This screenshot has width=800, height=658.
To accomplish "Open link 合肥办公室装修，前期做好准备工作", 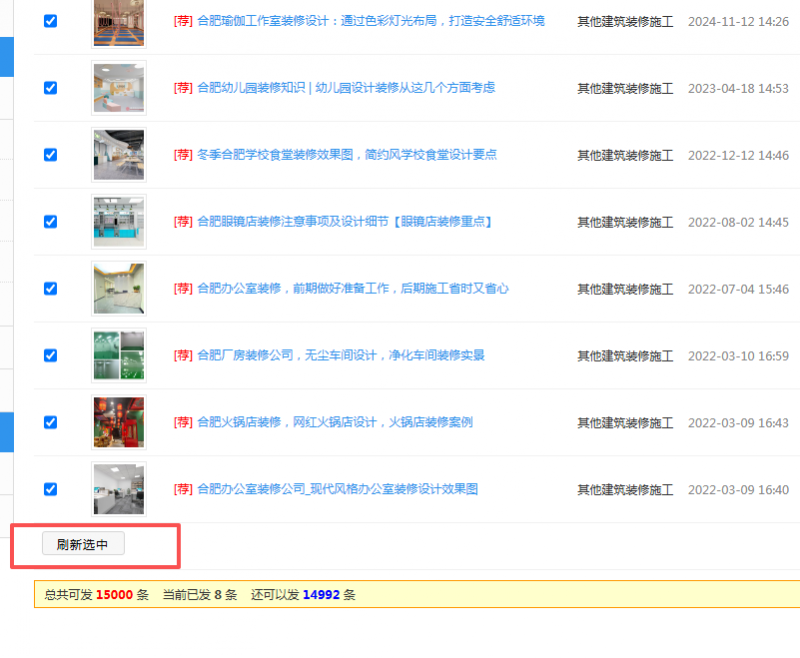I will 353,288.
